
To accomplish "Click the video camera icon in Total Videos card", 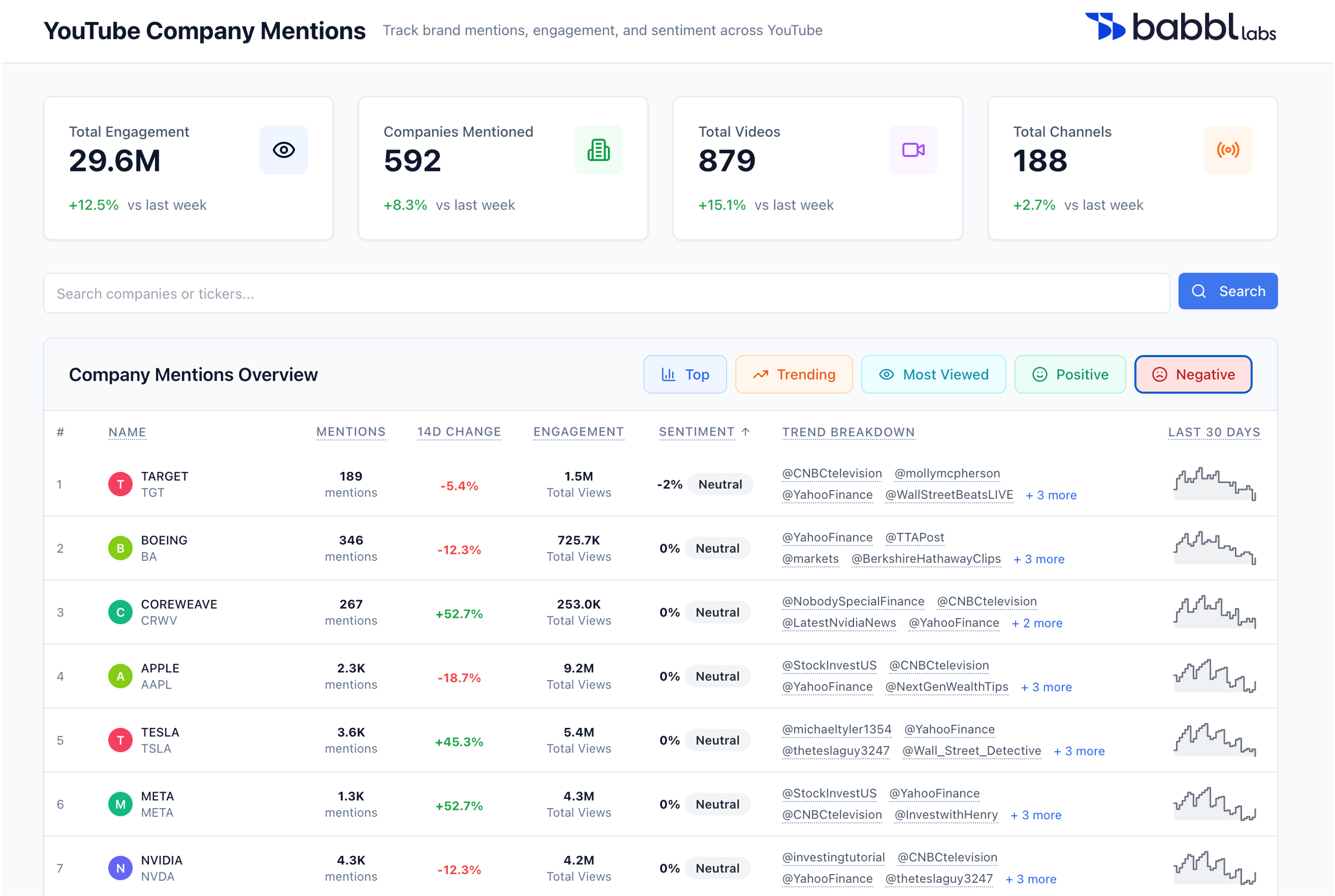I will 913,150.
